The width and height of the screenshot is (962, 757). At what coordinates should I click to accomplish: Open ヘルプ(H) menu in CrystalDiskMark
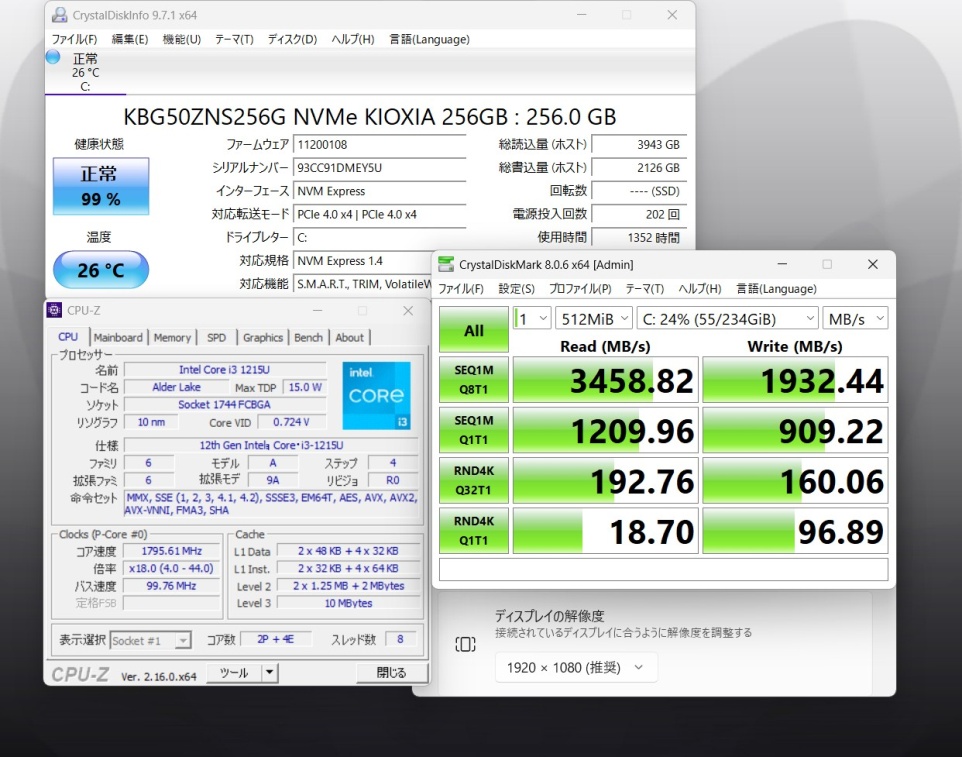700,289
